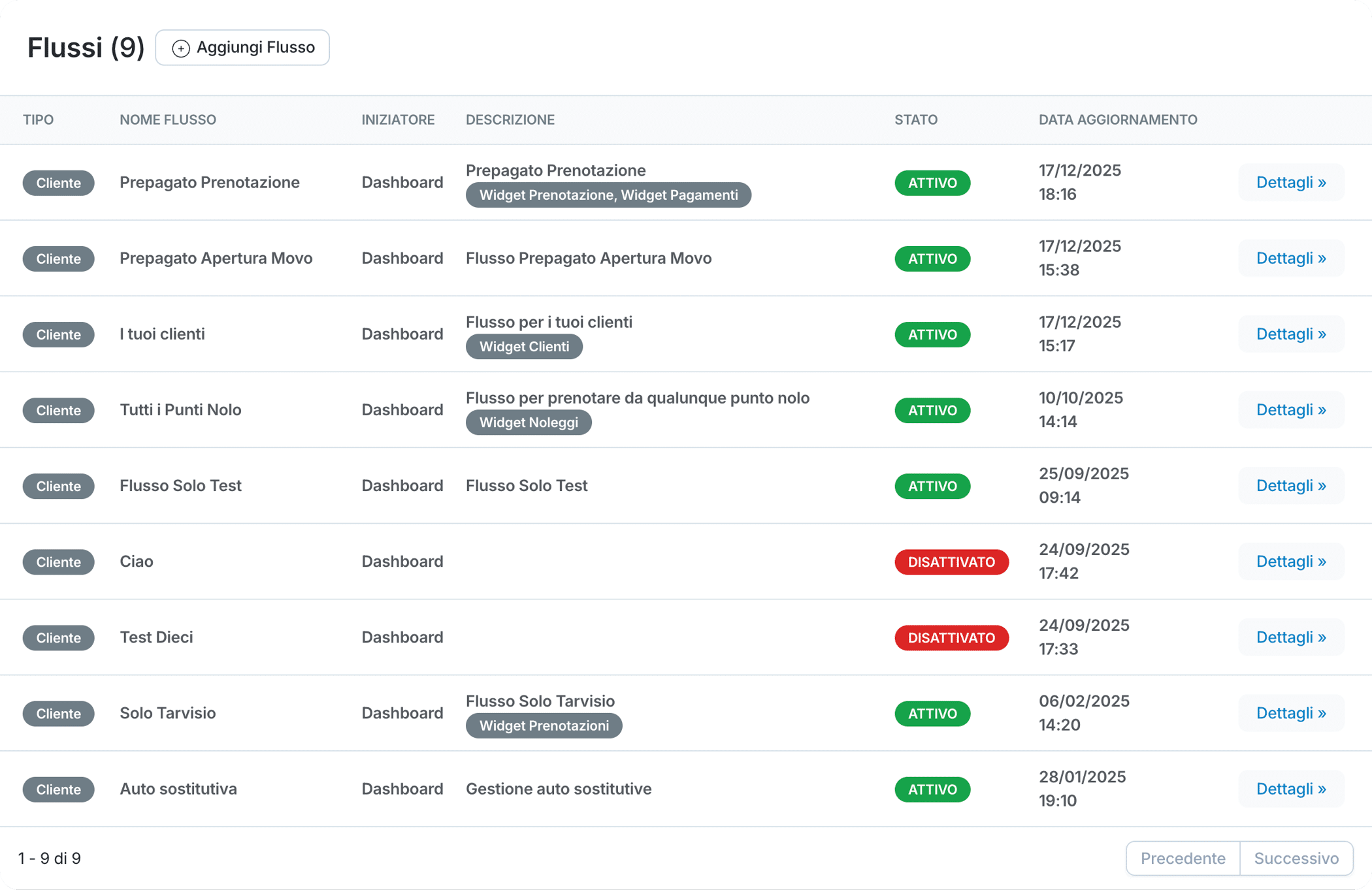This screenshot has height=890, width=1372.
Task: Click the Widget Clienti tag
Action: coord(524,347)
